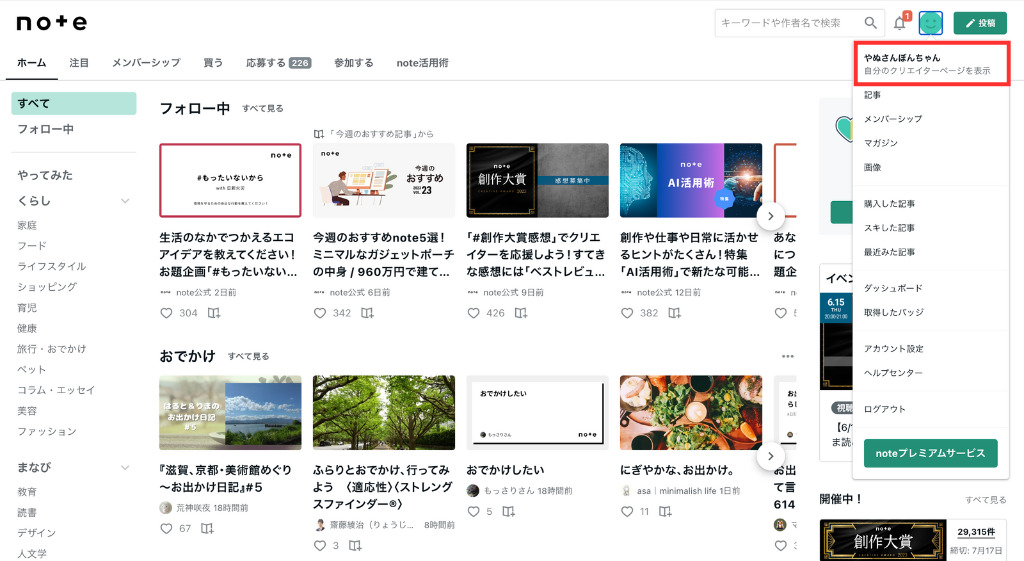1024x561 pixels.
Task: Like the 滋賀、京都・美術館めぐり article heart
Action: coord(167,528)
